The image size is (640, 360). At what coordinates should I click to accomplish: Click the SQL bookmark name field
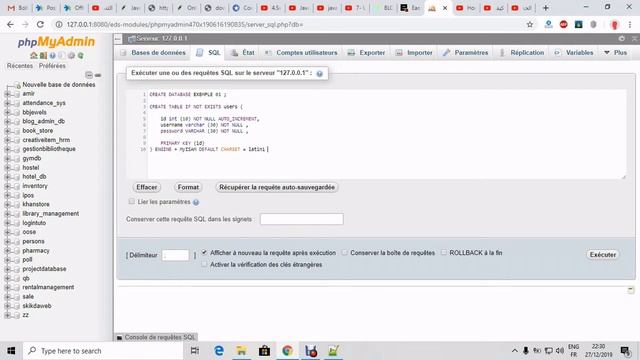coord(302,219)
